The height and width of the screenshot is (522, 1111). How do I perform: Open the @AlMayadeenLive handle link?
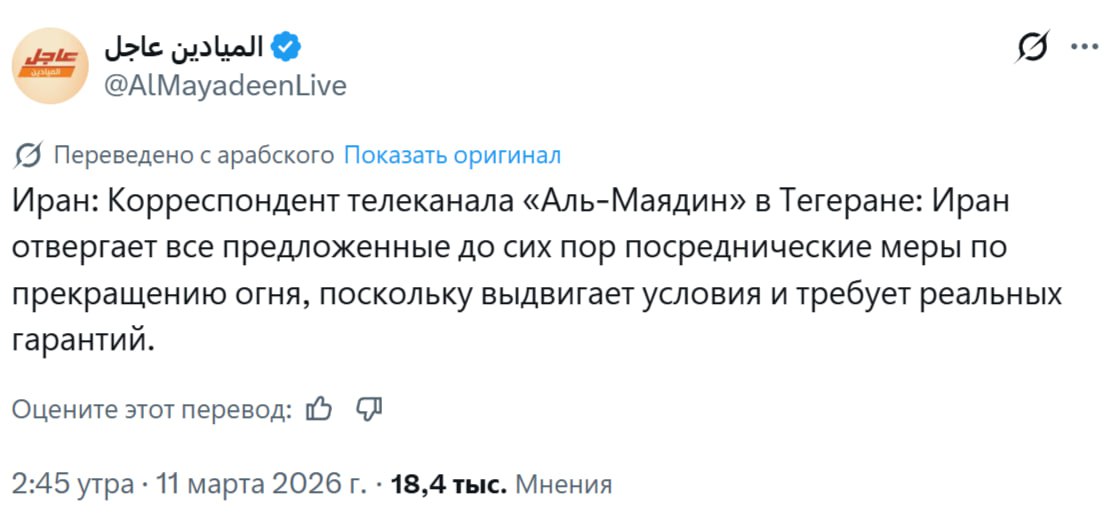click(225, 86)
